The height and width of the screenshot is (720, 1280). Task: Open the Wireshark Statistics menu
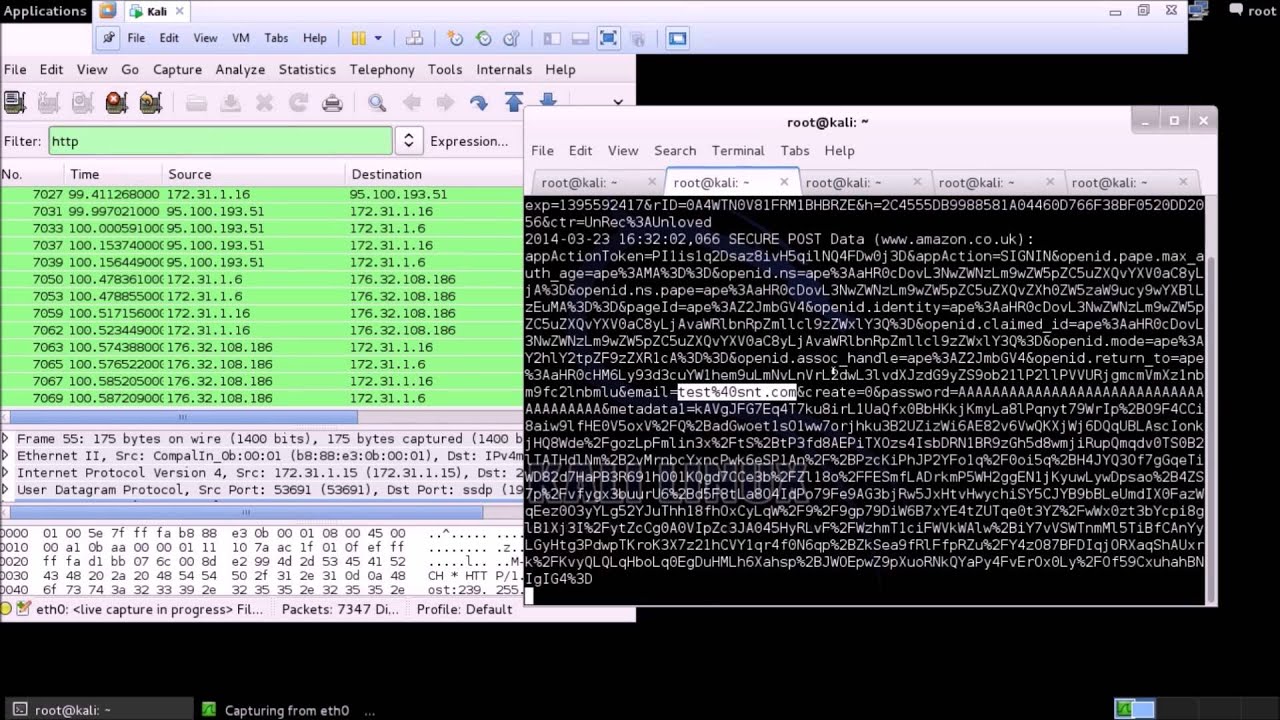[307, 69]
